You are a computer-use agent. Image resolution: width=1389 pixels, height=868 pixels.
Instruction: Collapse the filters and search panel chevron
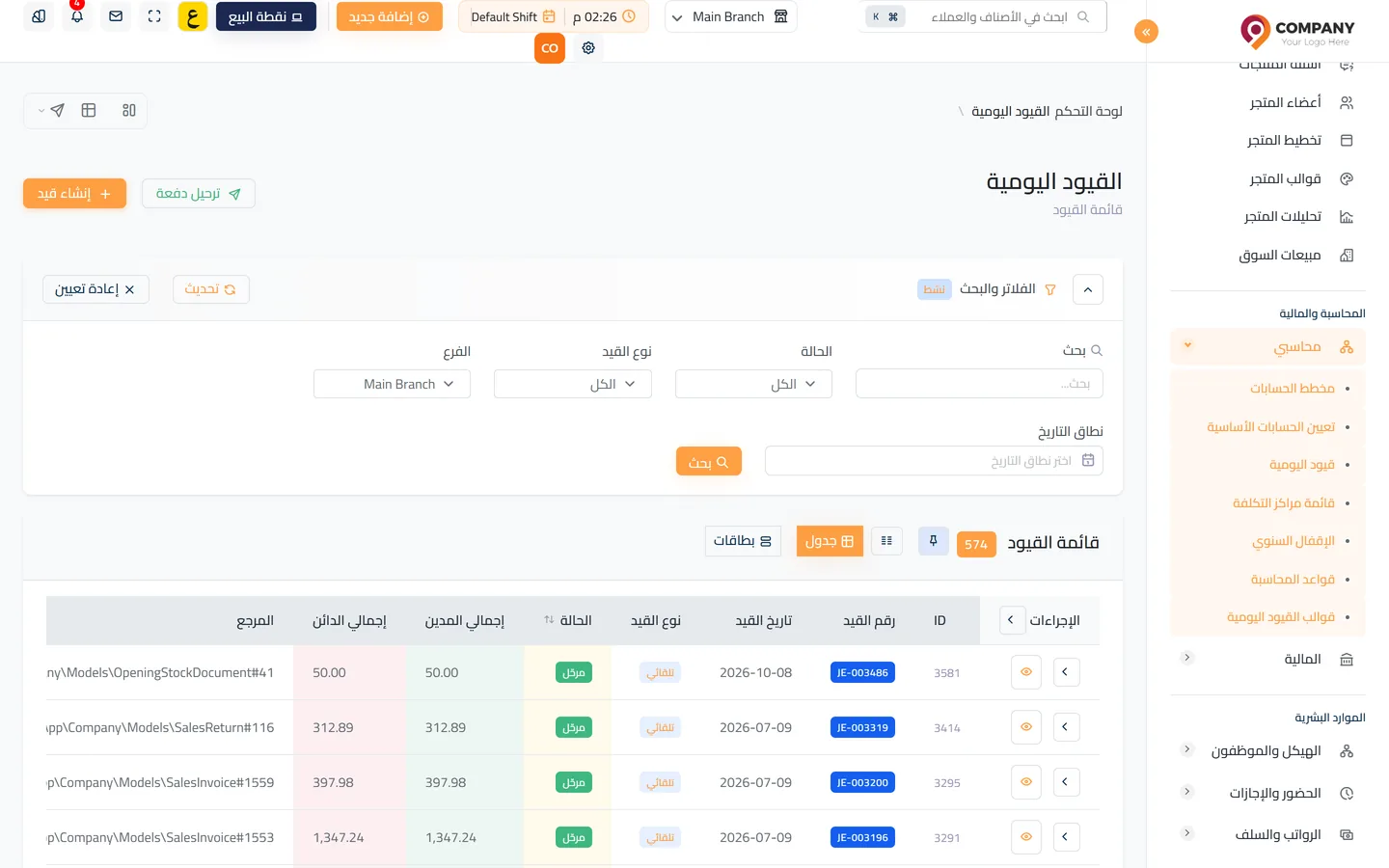pos(1088,289)
